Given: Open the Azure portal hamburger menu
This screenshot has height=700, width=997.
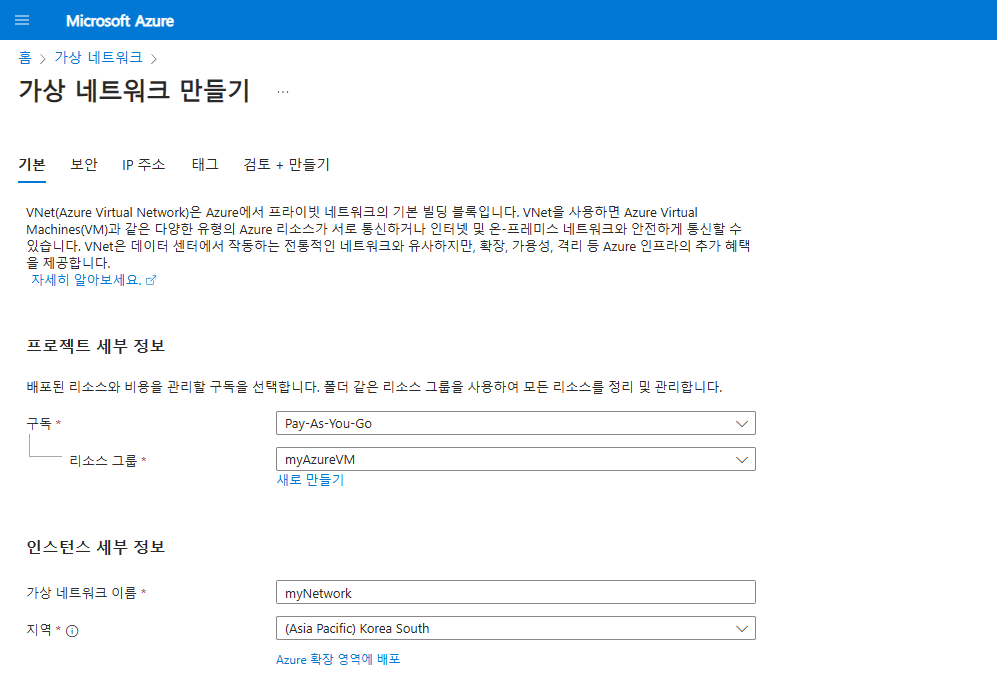Looking at the screenshot, I should (22, 20).
